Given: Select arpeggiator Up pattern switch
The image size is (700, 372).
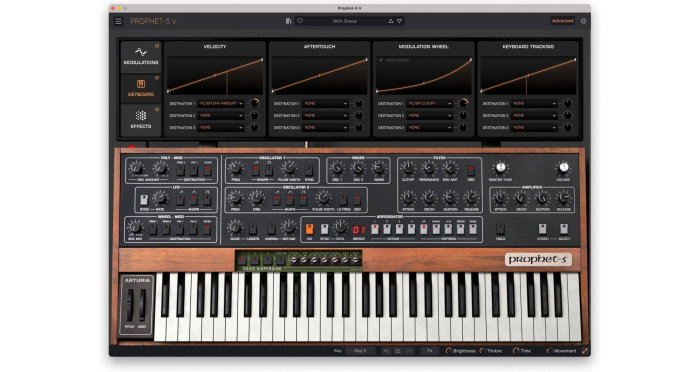Looking at the screenshot, I should [424, 229].
